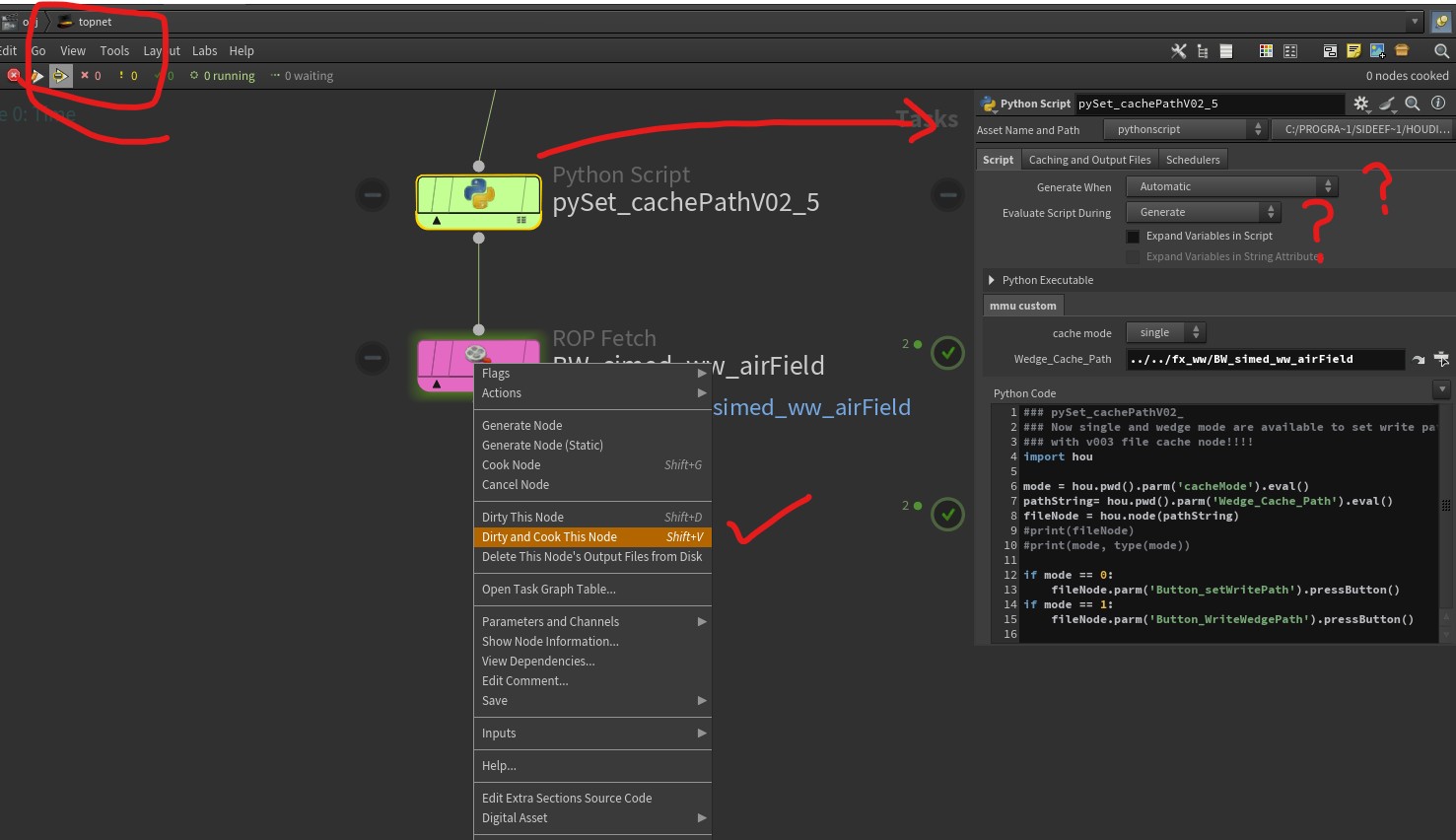Click the sticky note icon in toolbar
Screen dimensions: 1456x840
pyautogui.click(x=1353, y=51)
